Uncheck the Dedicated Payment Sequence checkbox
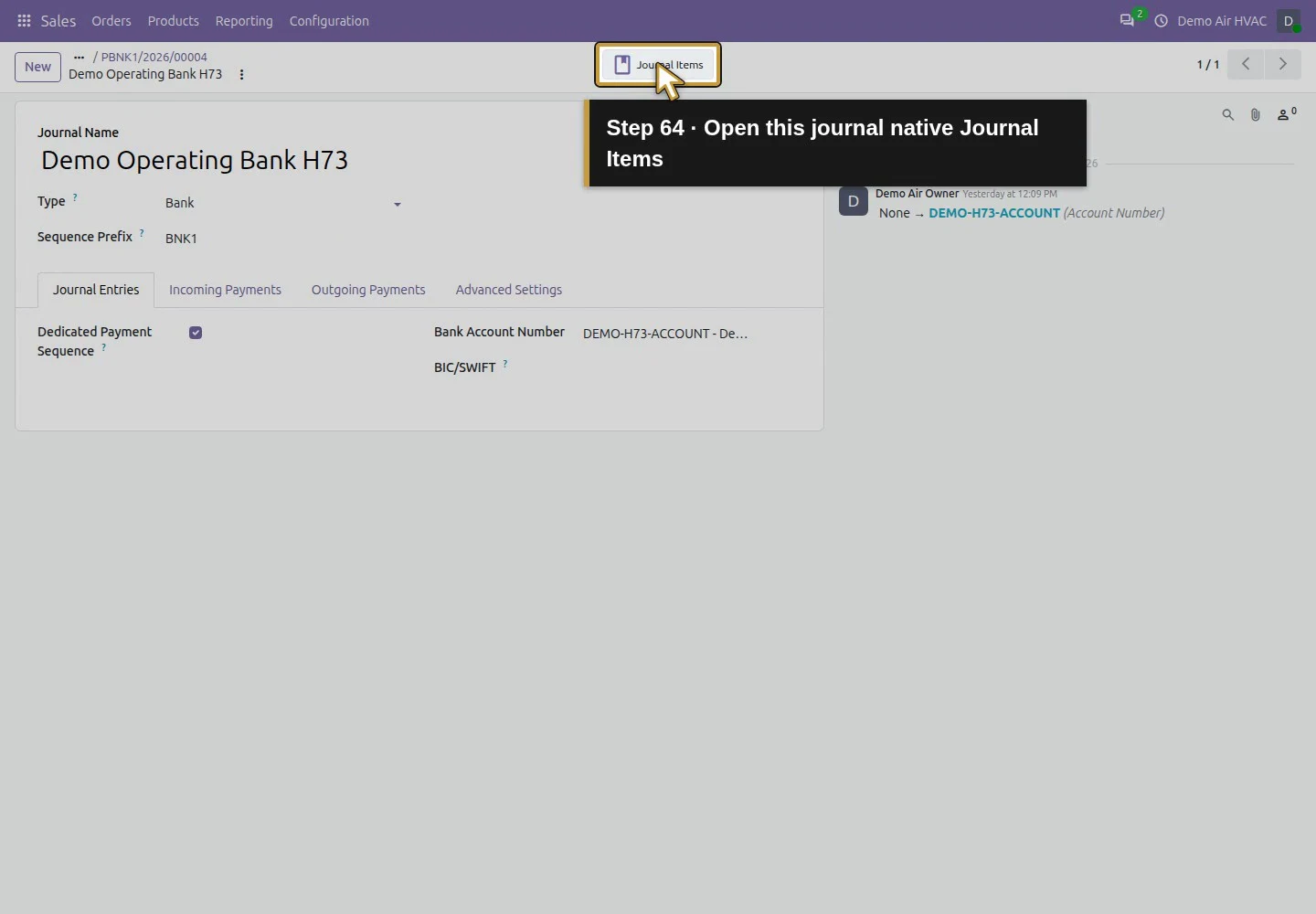The image size is (1316, 914). click(196, 333)
